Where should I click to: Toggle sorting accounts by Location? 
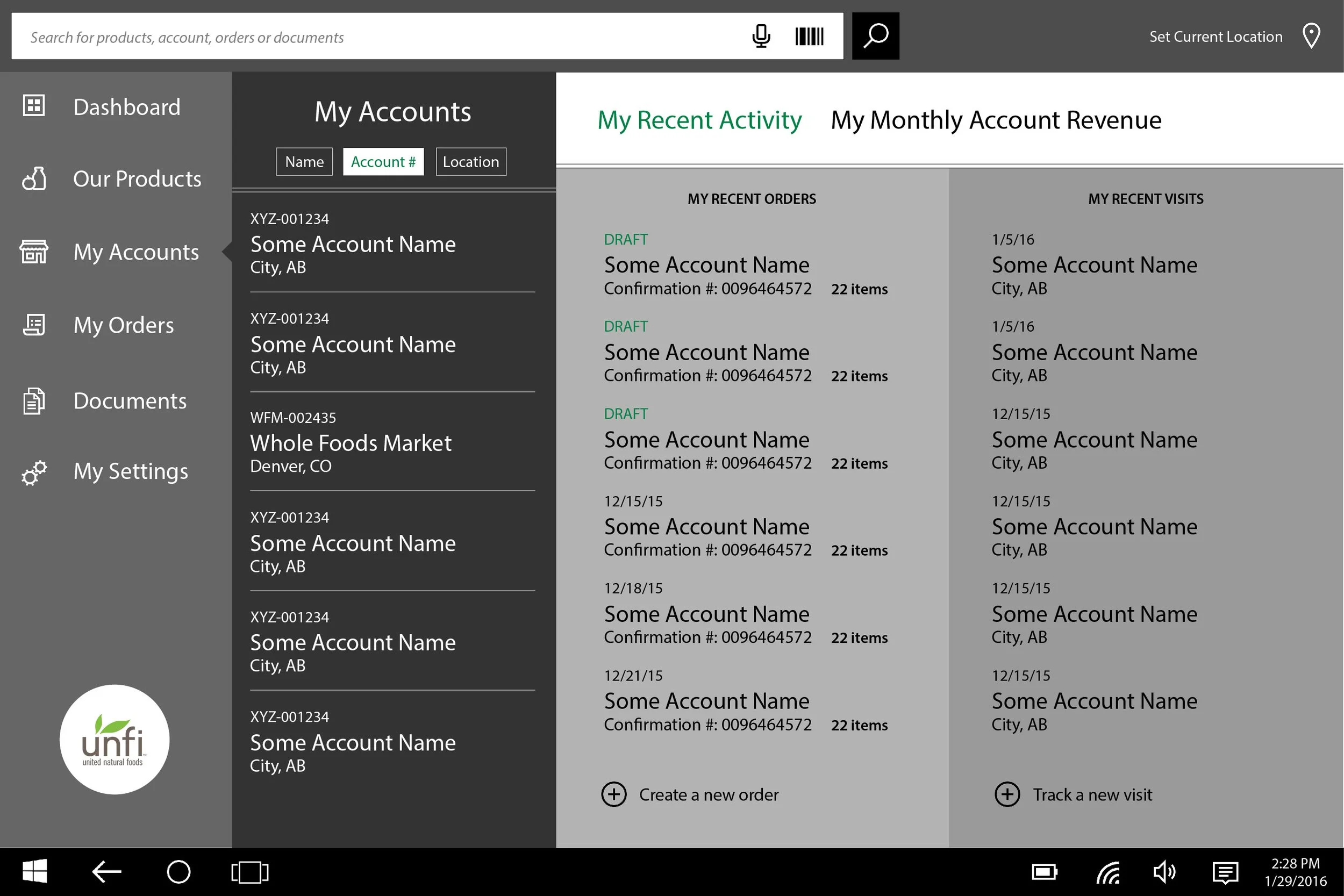point(470,161)
